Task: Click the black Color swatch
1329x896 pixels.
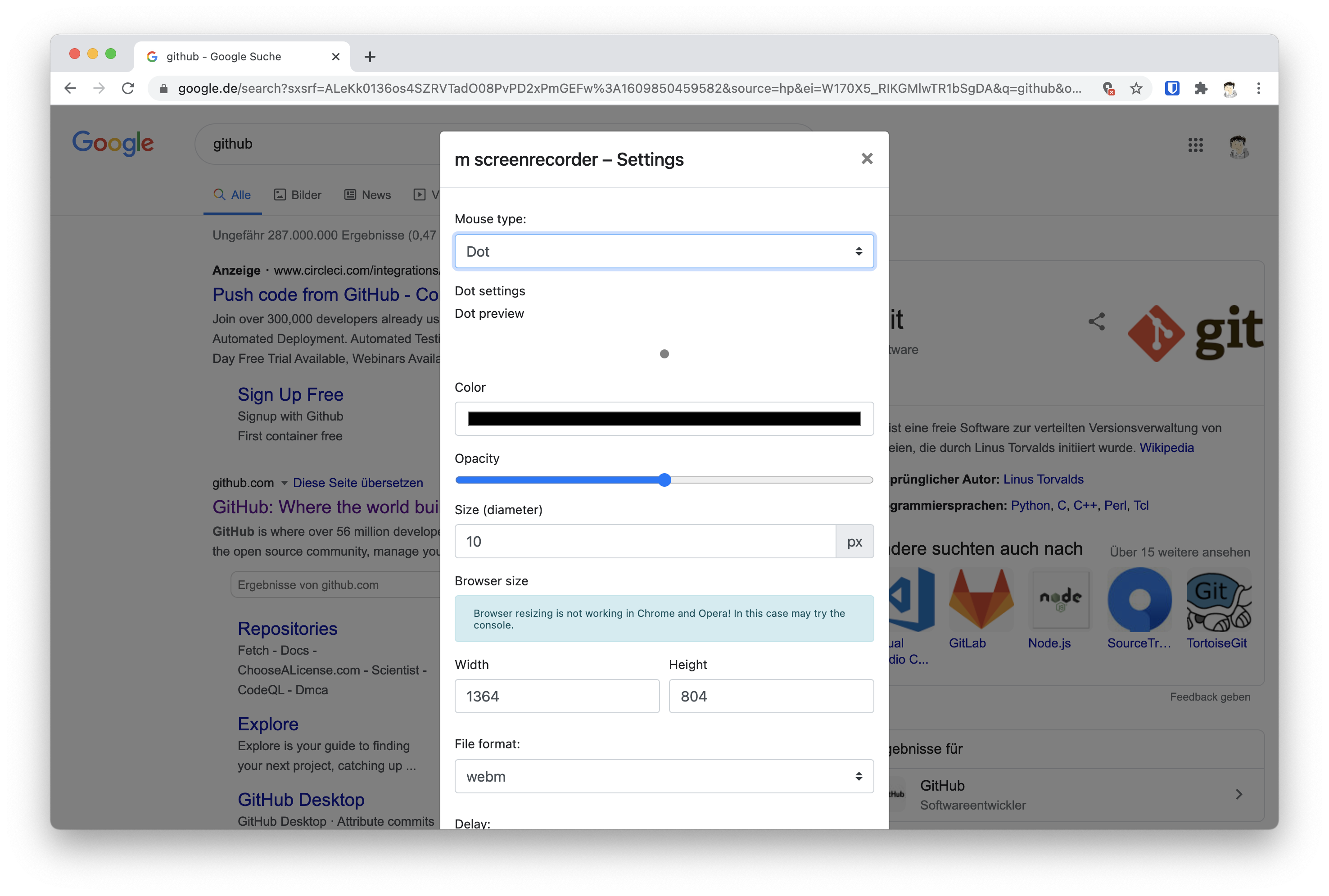Action: click(x=664, y=419)
